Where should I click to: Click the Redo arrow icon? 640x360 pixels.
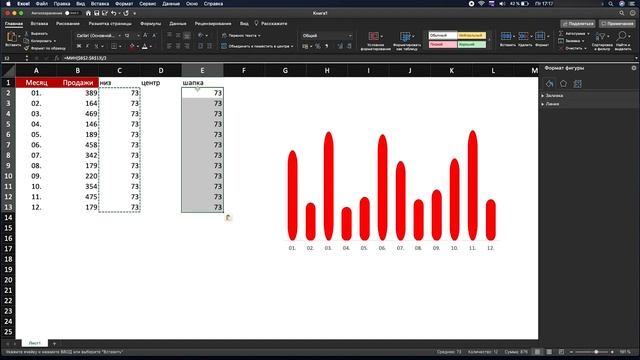click(x=126, y=13)
